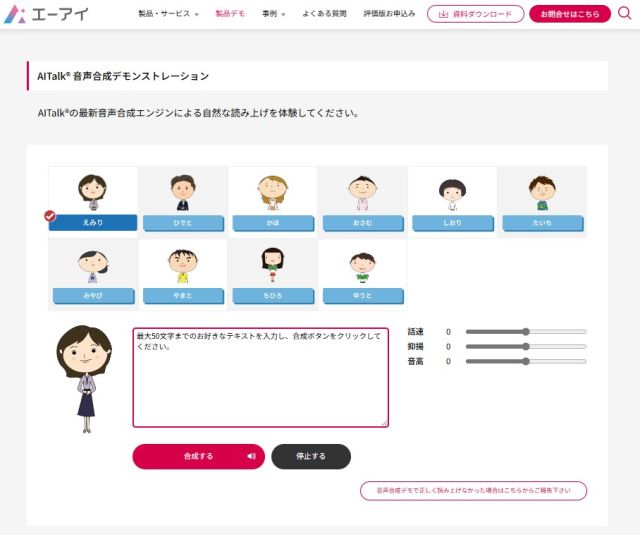
Task: Open the search magnifier icon
Action: click(624, 13)
